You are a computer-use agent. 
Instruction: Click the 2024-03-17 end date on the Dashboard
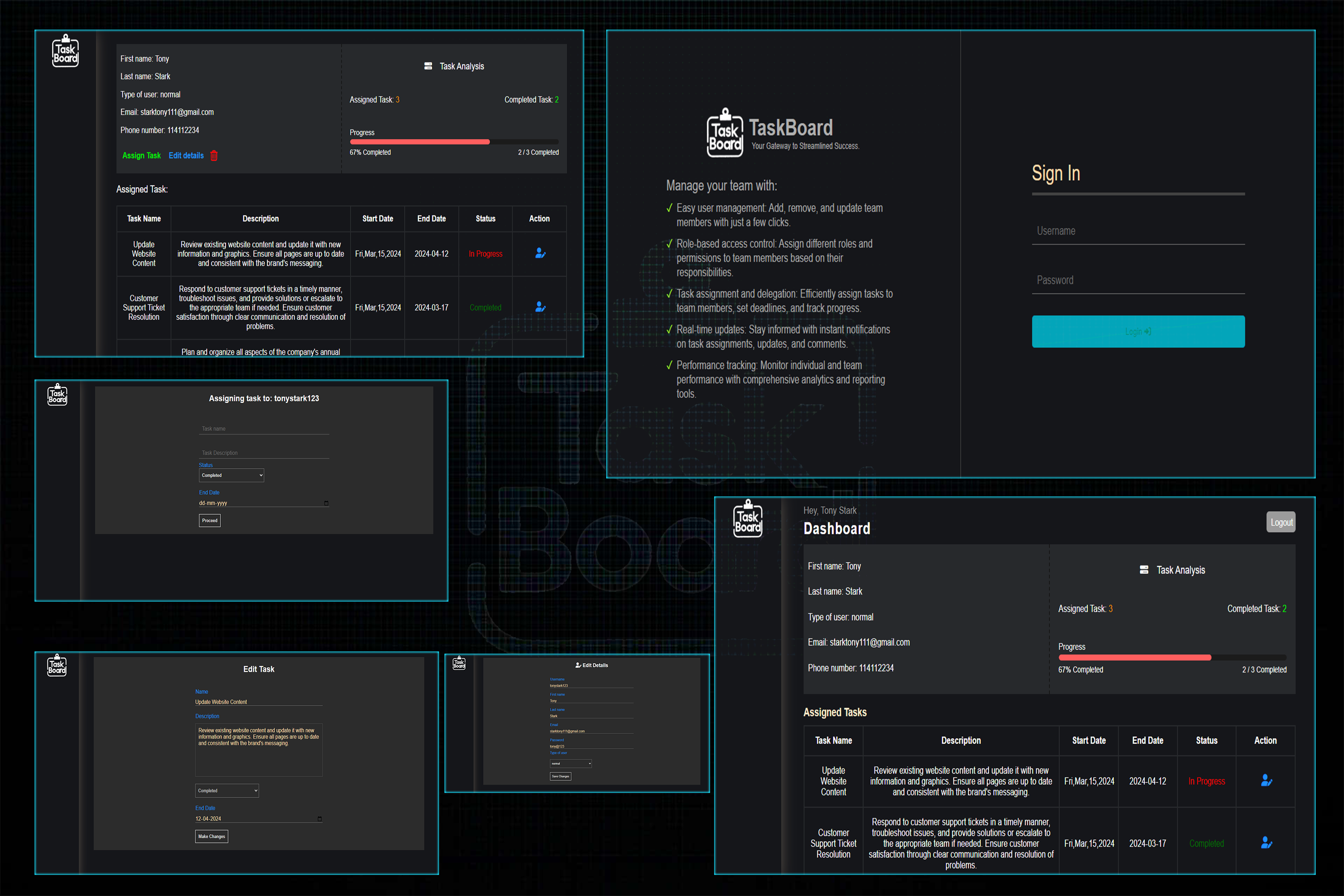(1147, 844)
